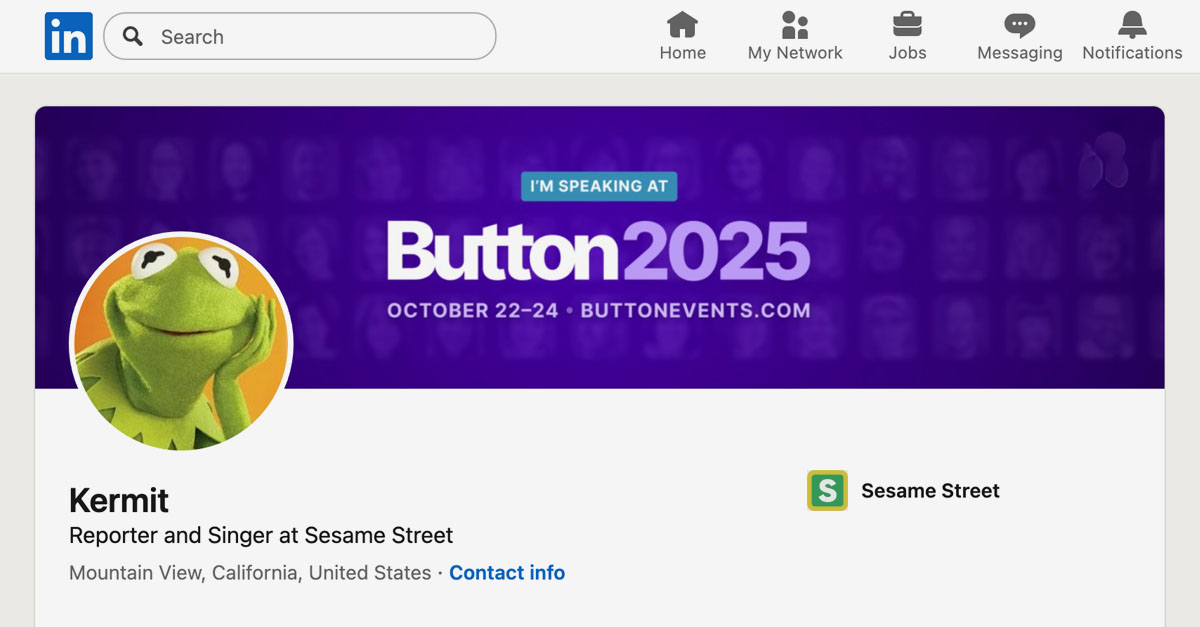Select the Jobs nav label
Screen dimensions: 1200x627
907,53
